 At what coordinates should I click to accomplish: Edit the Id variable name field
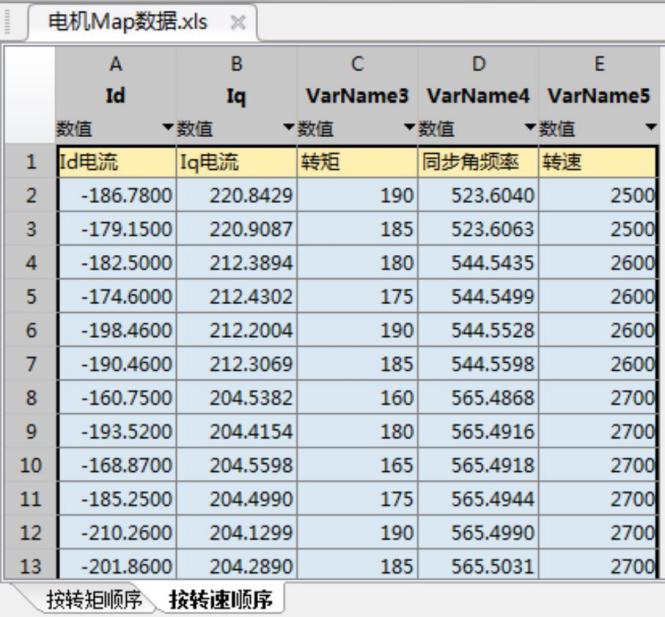tap(116, 97)
